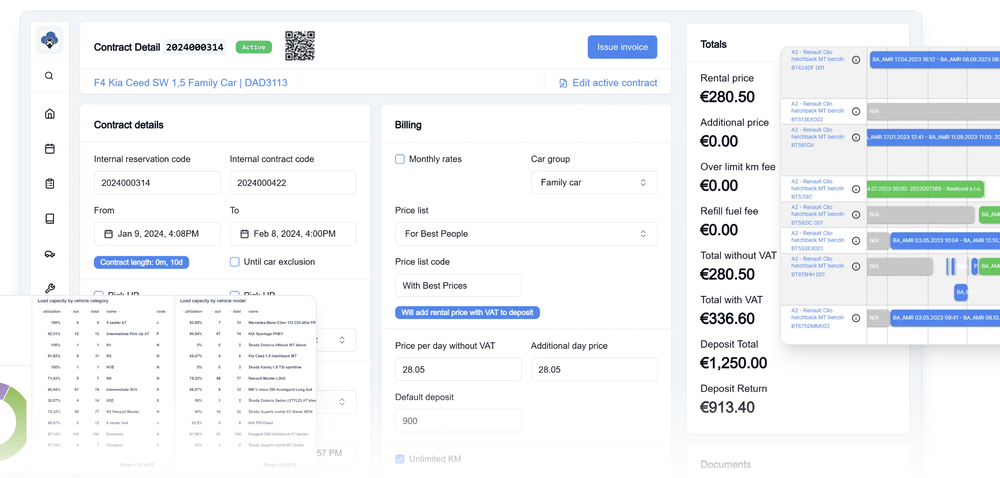Image resolution: width=1000 pixels, height=478 pixels.
Task: Click the Rental price amount in Totals
Action: click(728, 97)
